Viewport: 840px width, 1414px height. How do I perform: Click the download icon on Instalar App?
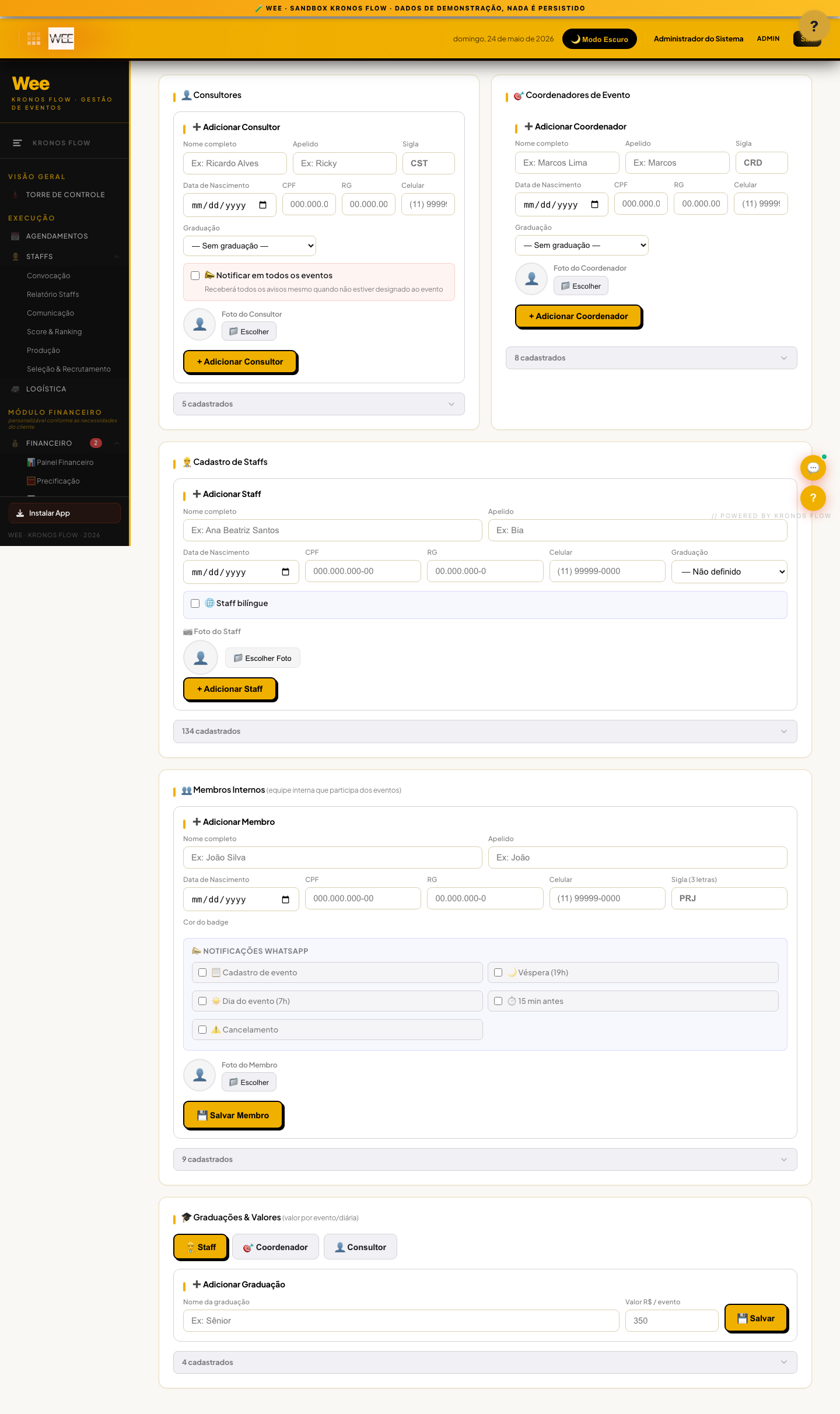click(20, 513)
